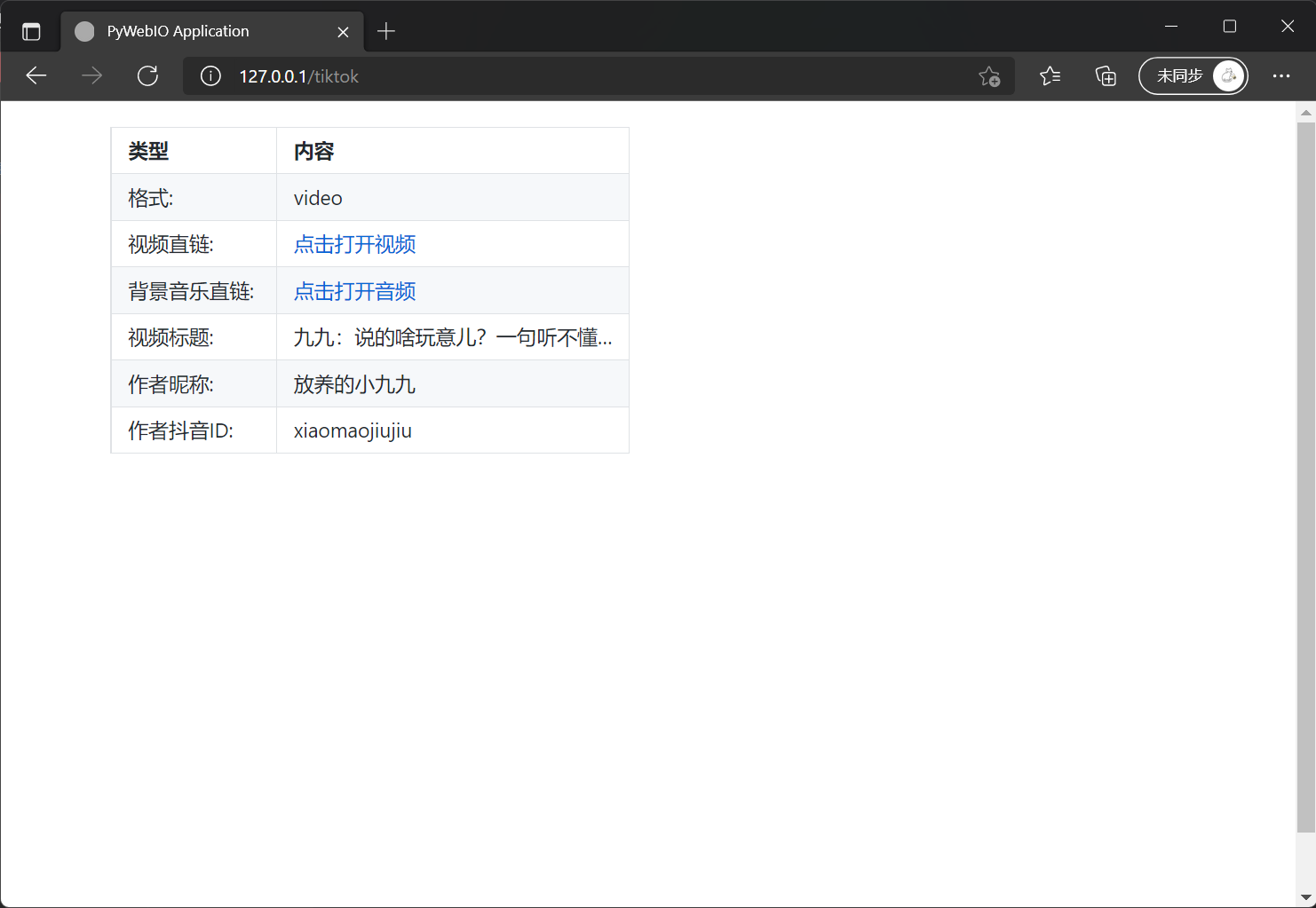Select the PyWebIO Application tab

195,32
